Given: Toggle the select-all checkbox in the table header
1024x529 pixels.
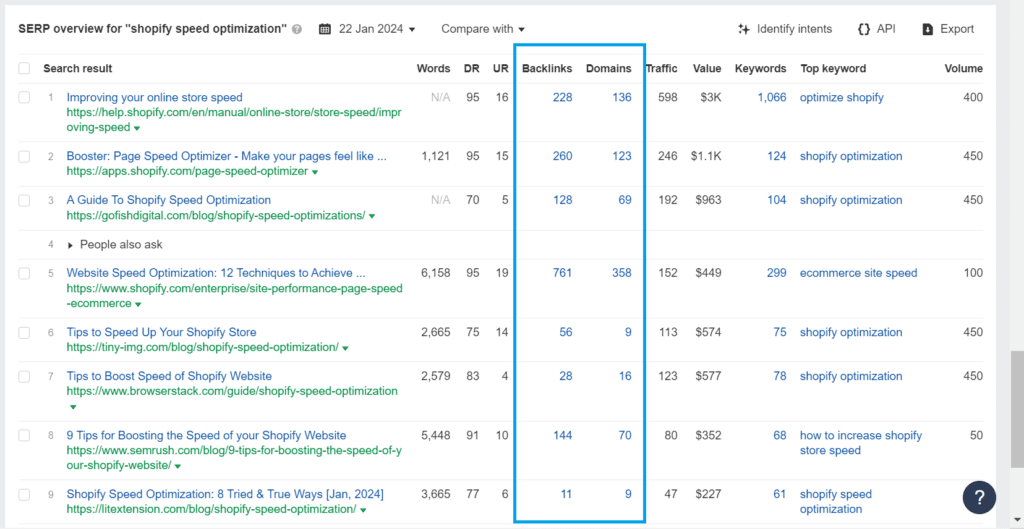Looking at the screenshot, I should point(24,69).
